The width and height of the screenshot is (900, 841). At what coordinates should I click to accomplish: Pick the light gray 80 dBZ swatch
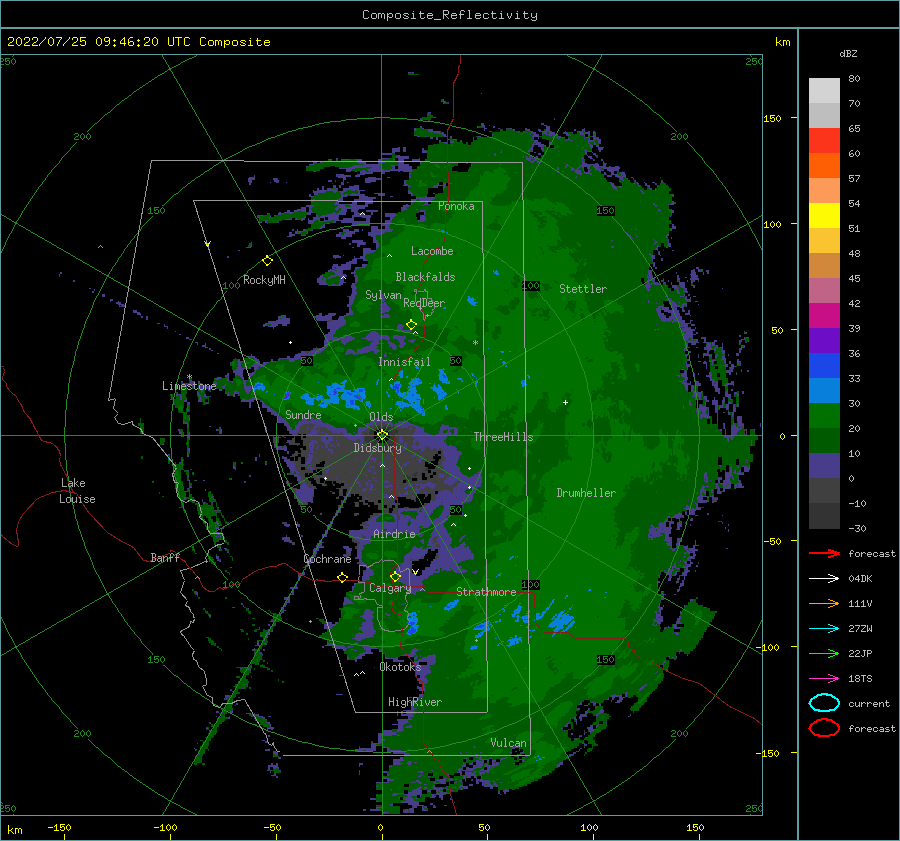coord(824,90)
